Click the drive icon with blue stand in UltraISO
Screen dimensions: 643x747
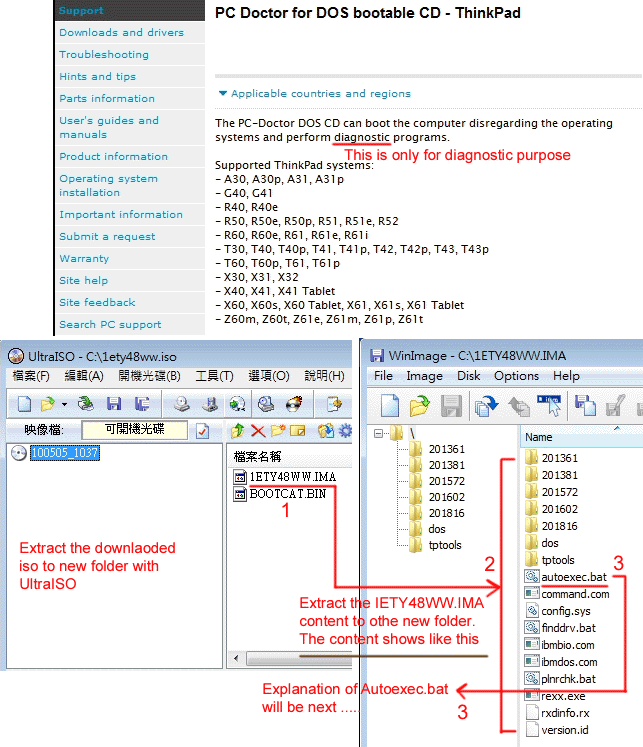[210, 404]
